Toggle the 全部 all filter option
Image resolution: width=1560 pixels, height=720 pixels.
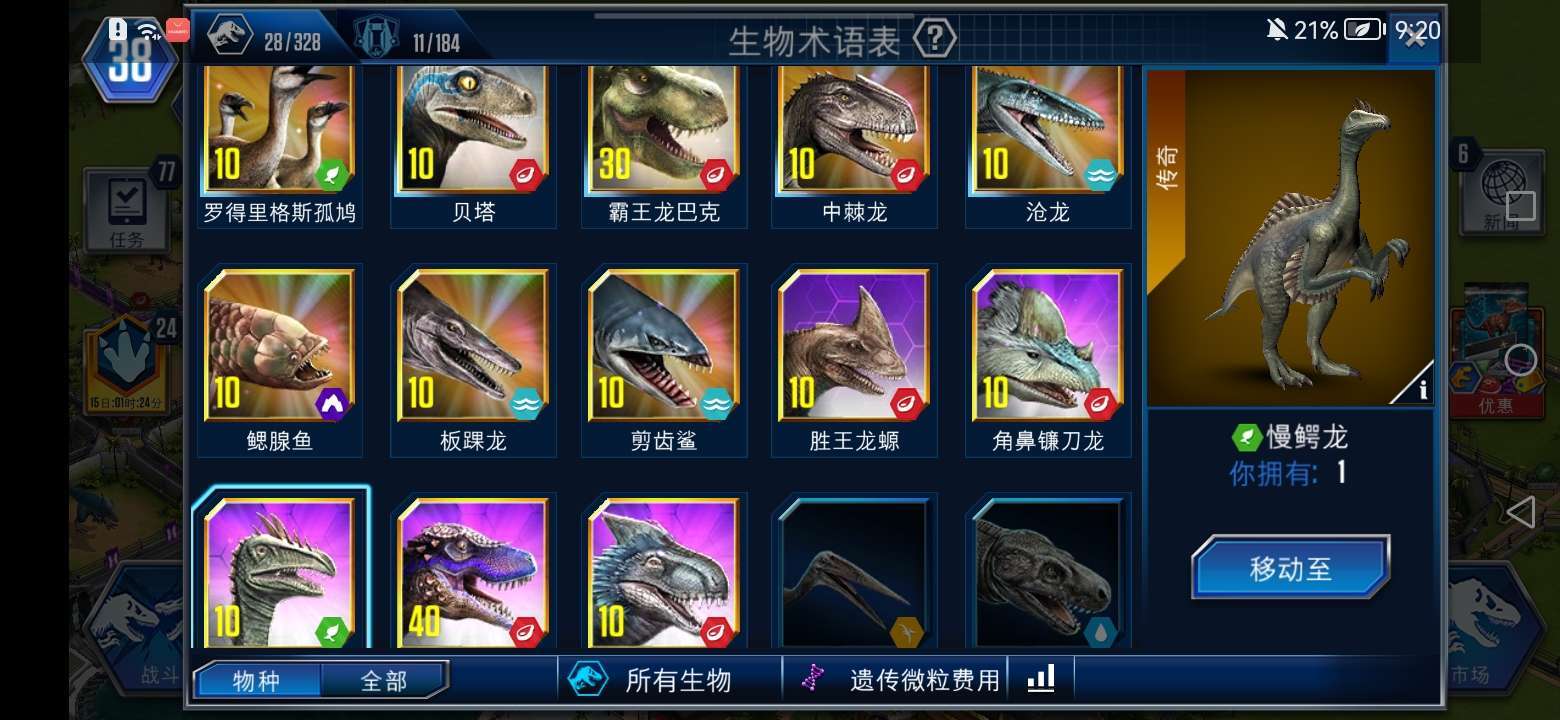click(x=383, y=681)
